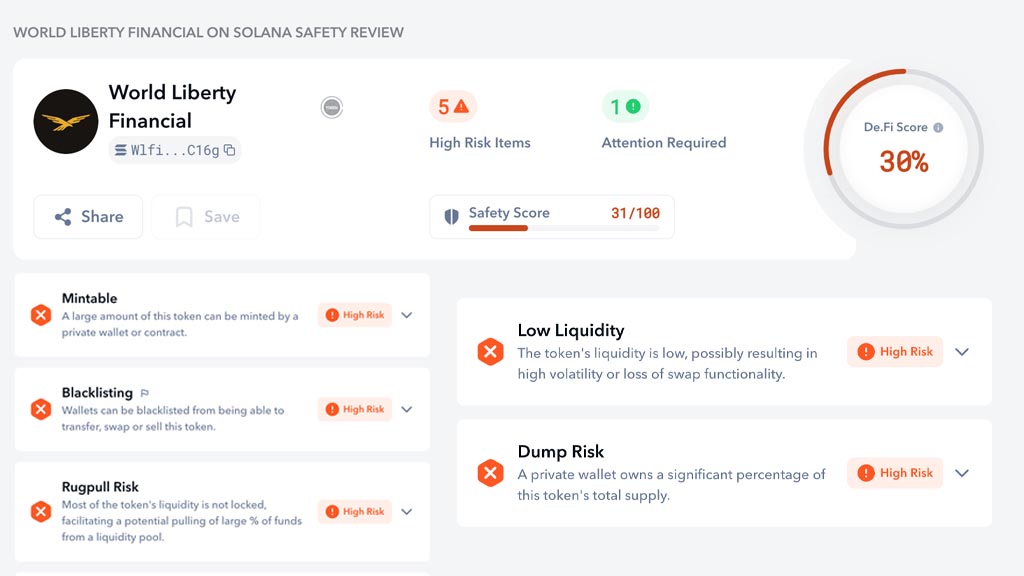This screenshot has width=1024, height=576.
Task: Click the Mintable red X hexagon icon
Action: point(41,315)
